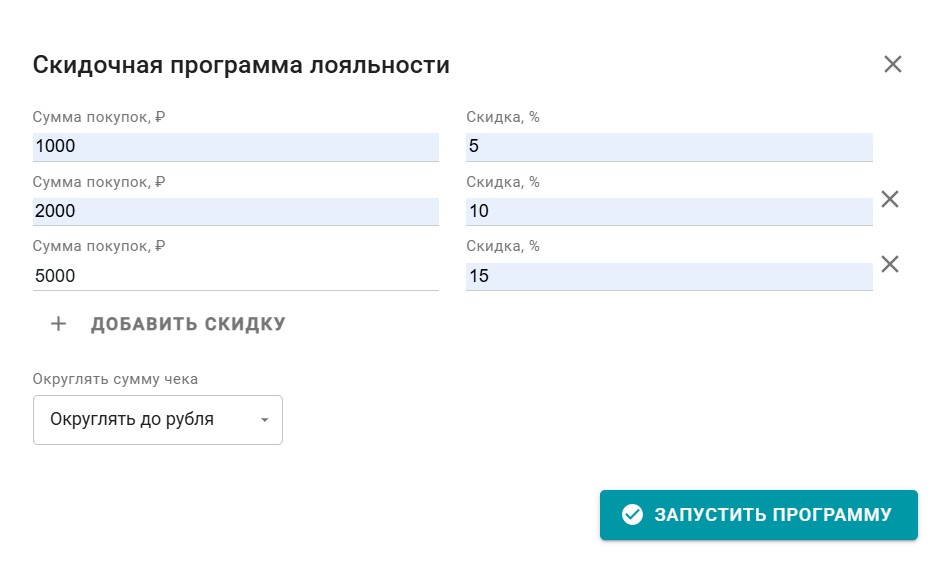Focus the discount percent field showing 15
951x572 pixels.
click(668, 276)
